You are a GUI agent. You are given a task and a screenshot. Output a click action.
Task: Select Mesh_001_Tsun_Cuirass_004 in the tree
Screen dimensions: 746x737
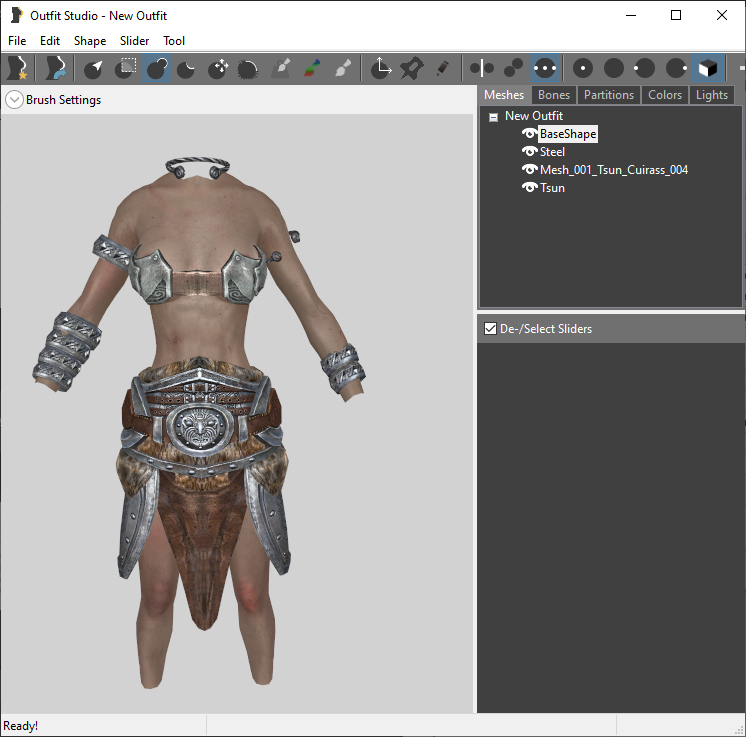point(614,169)
